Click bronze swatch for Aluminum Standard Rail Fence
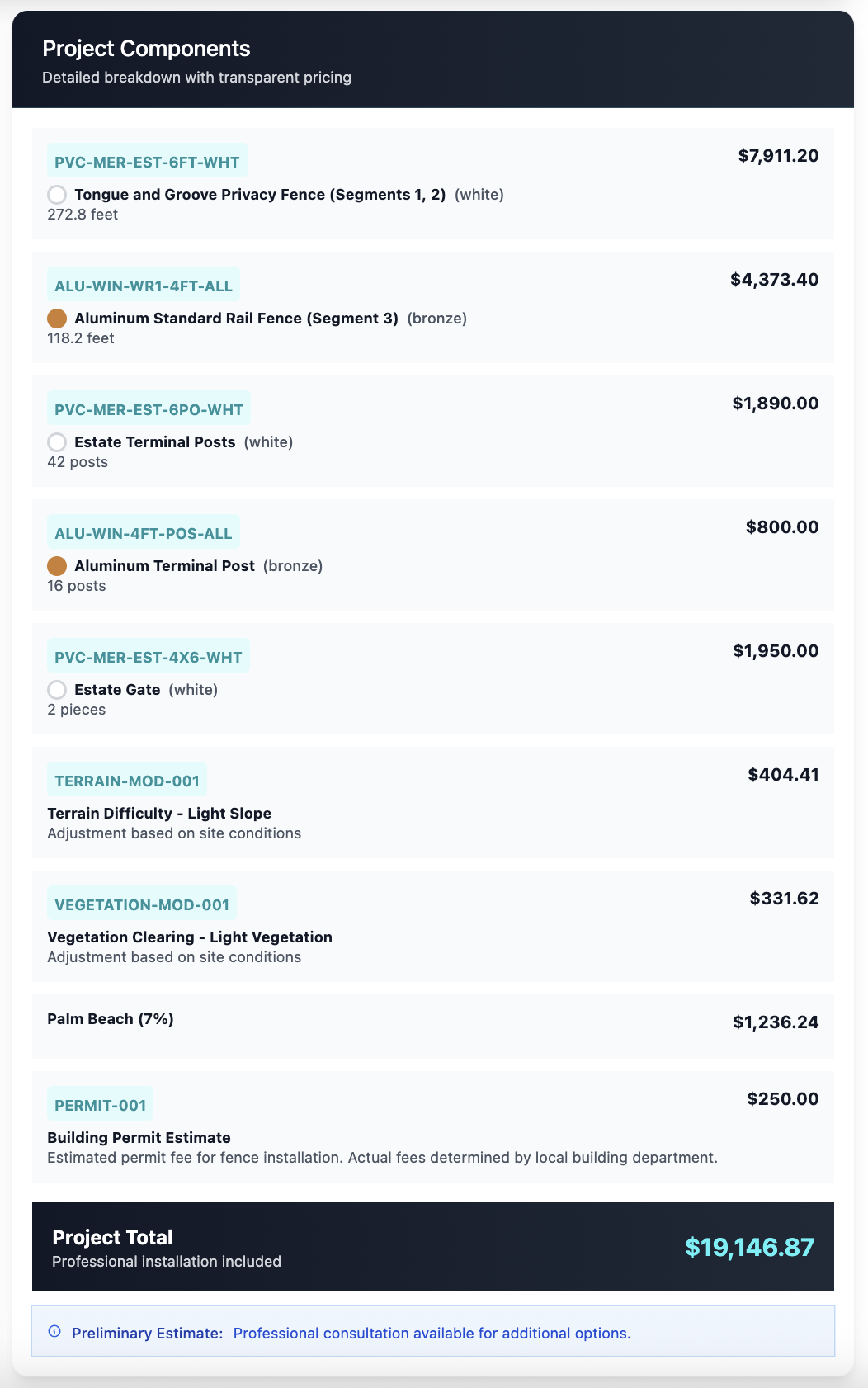This screenshot has height=1388, width=868. [x=57, y=319]
